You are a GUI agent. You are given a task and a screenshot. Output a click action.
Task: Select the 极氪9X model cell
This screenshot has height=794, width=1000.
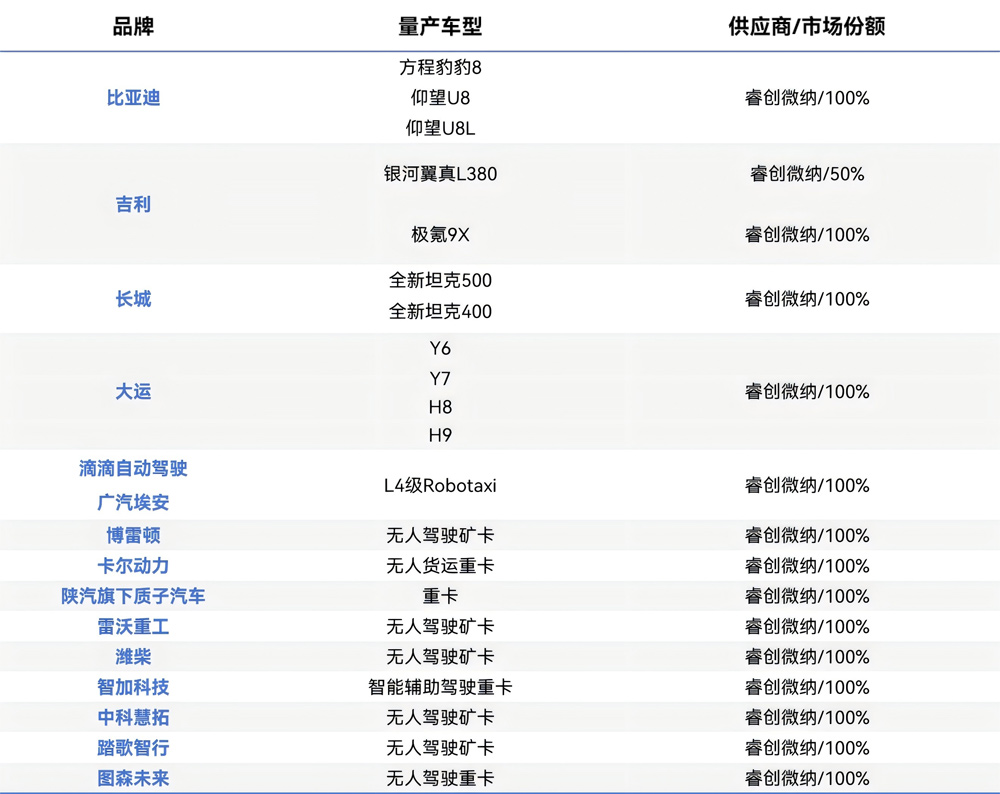coord(440,235)
